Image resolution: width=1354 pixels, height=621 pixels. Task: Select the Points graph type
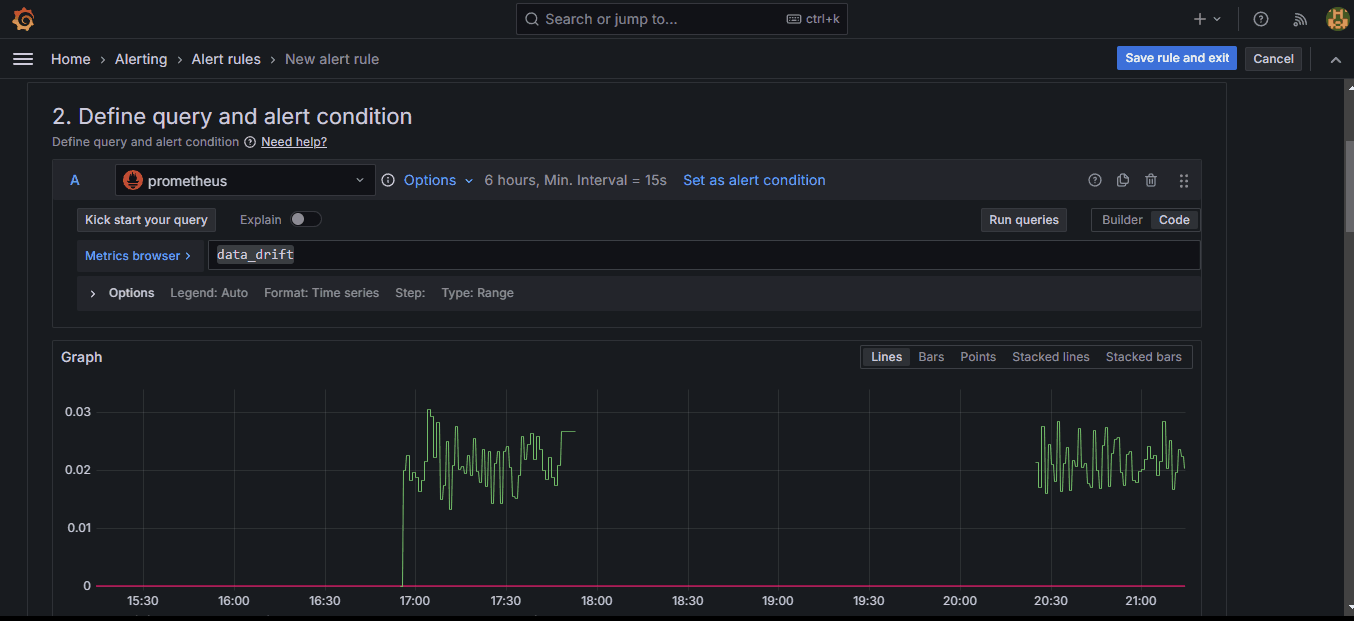pyautogui.click(x=978, y=357)
